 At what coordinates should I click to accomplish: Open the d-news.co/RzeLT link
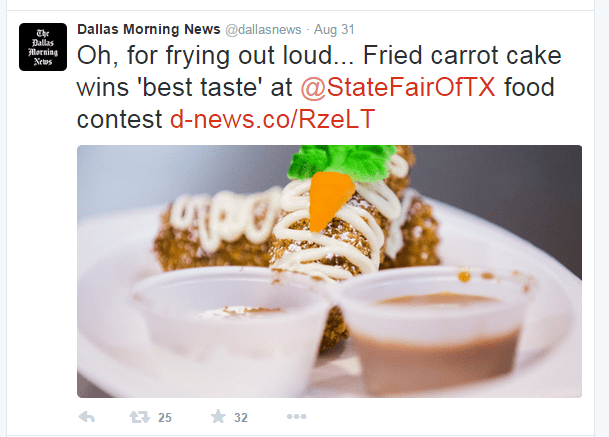pos(273,119)
